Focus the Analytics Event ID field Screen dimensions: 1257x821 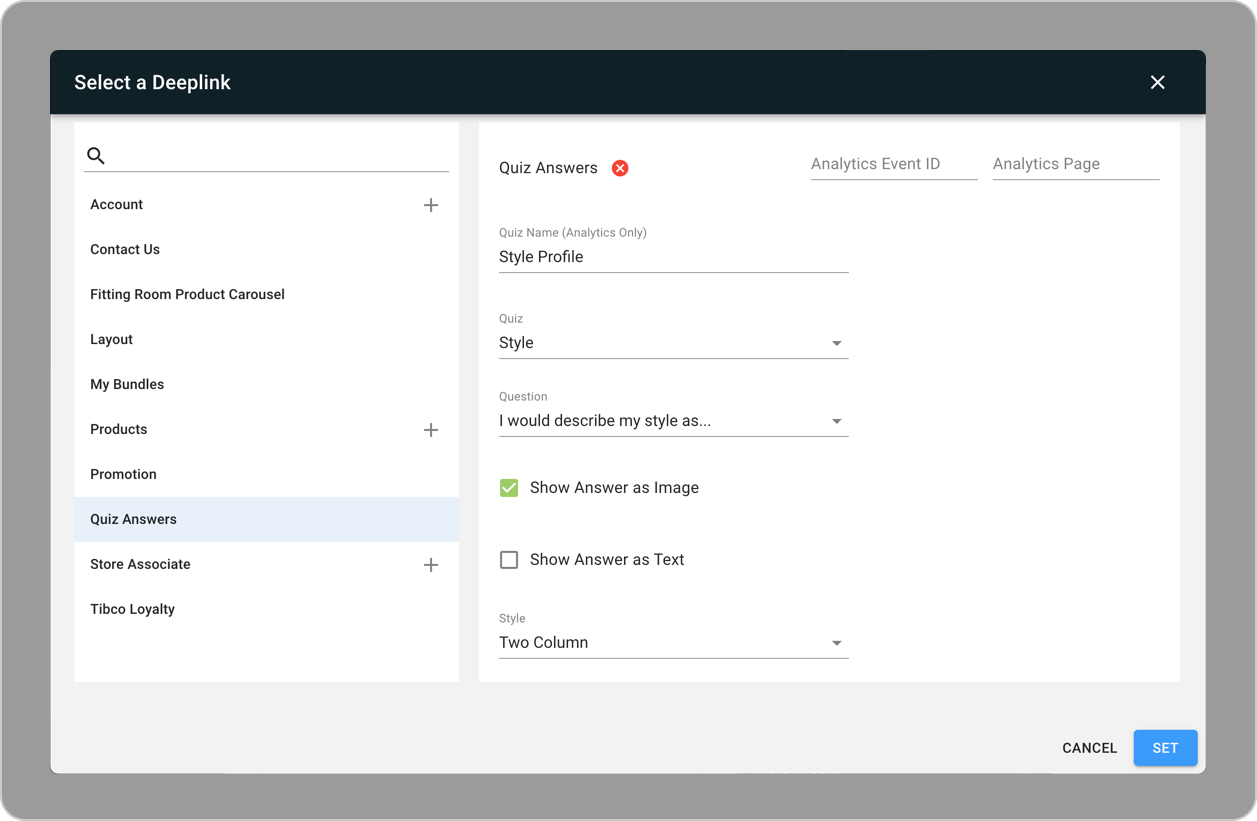point(894,164)
